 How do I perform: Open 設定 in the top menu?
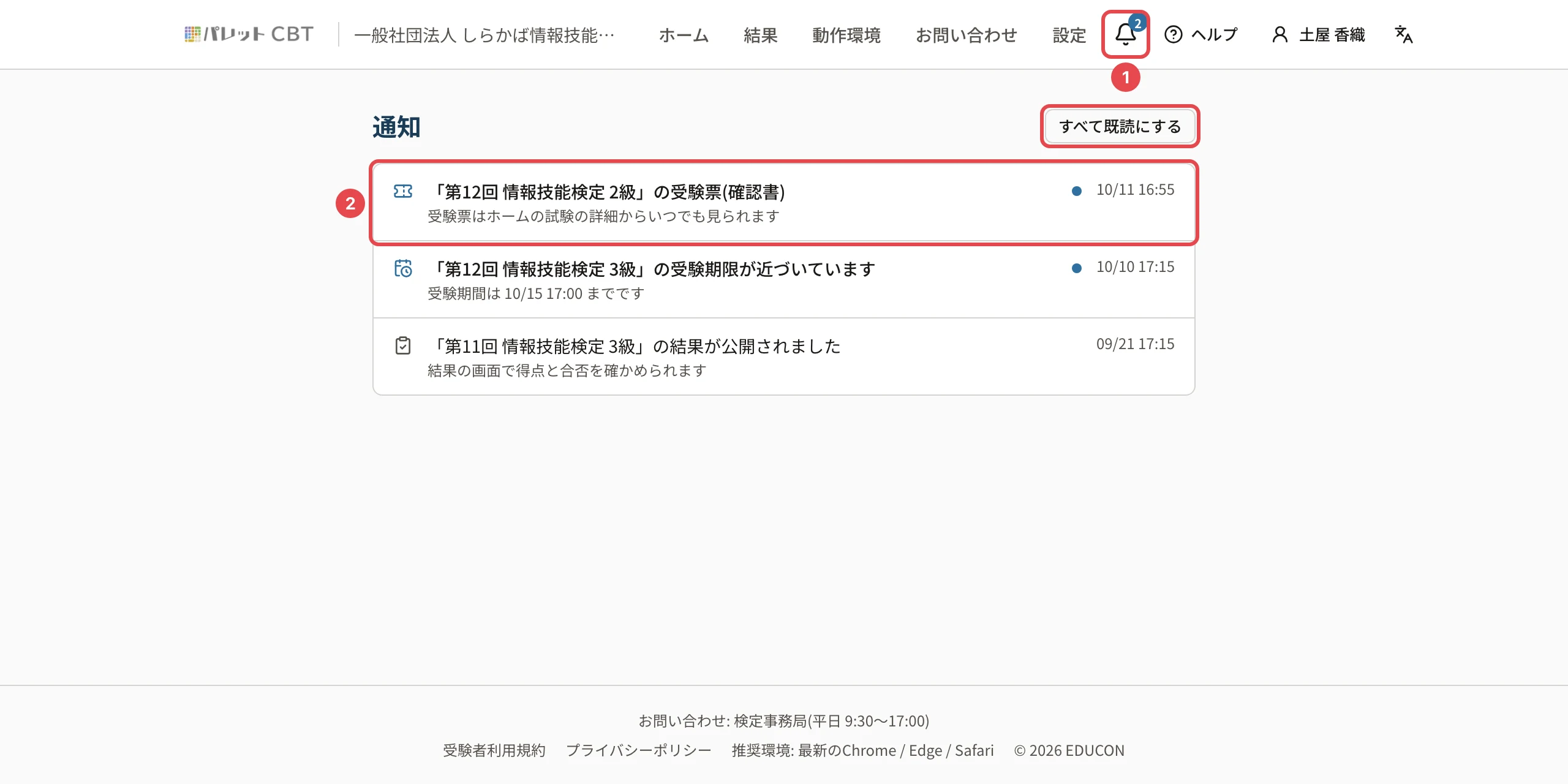pyautogui.click(x=1069, y=35)
